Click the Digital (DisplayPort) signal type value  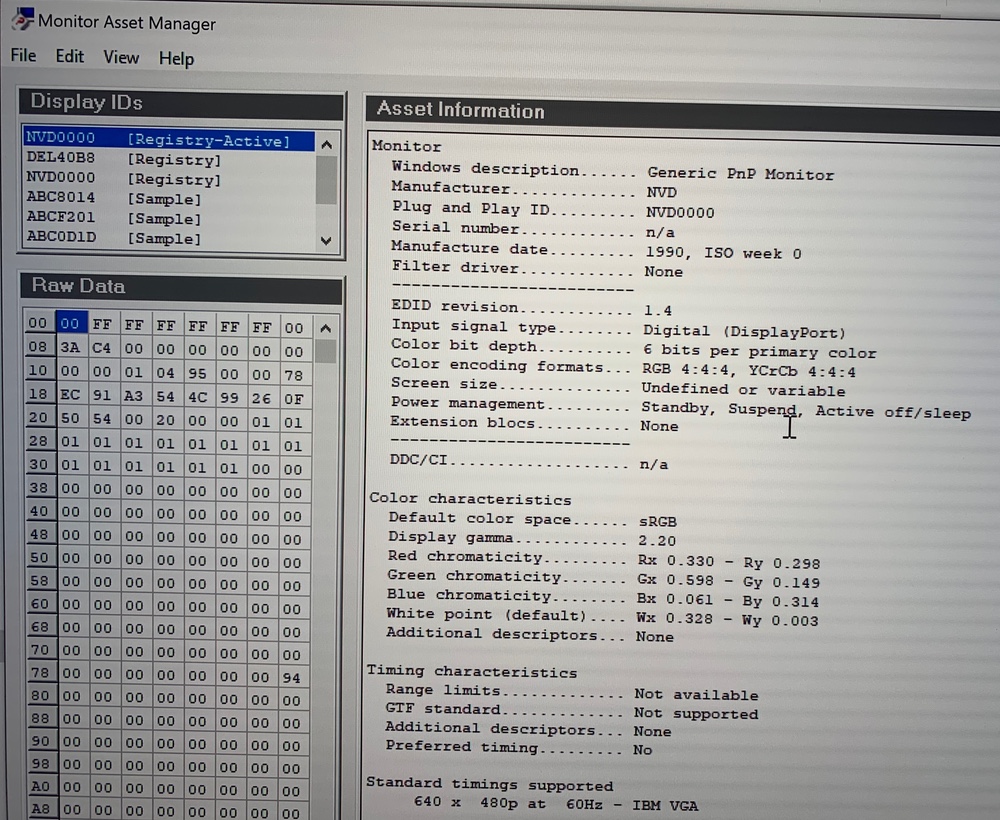point(744,332)
